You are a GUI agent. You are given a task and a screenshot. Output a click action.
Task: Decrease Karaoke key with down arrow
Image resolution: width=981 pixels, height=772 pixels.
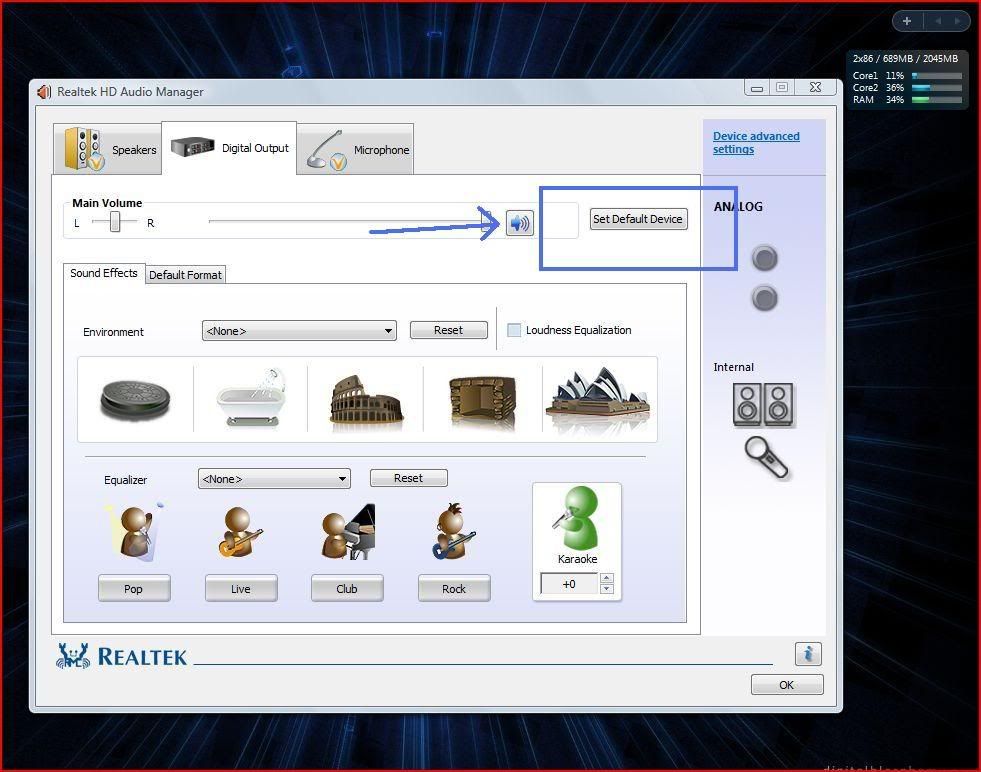pos(606,589)
